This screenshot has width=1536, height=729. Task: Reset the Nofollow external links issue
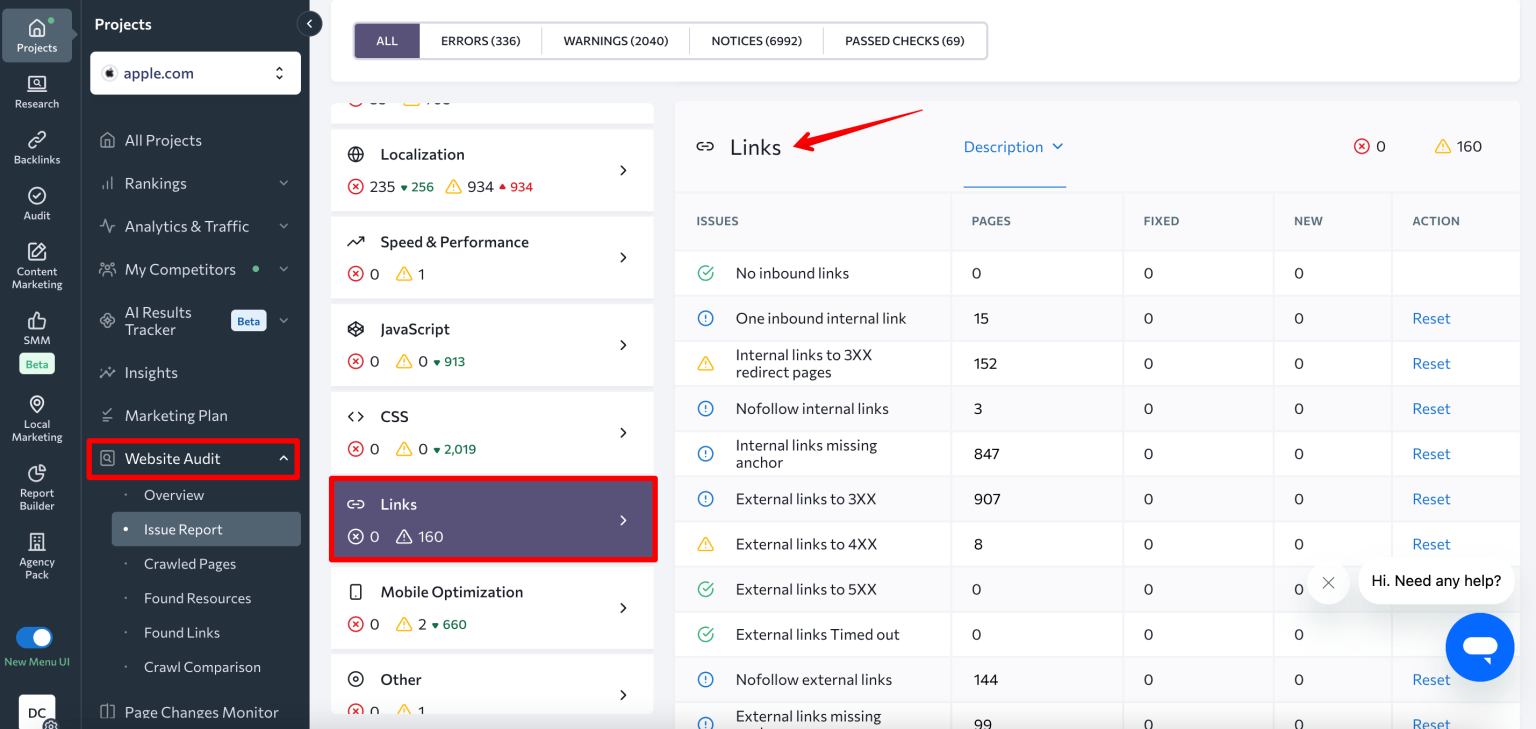coord(1431,679)
